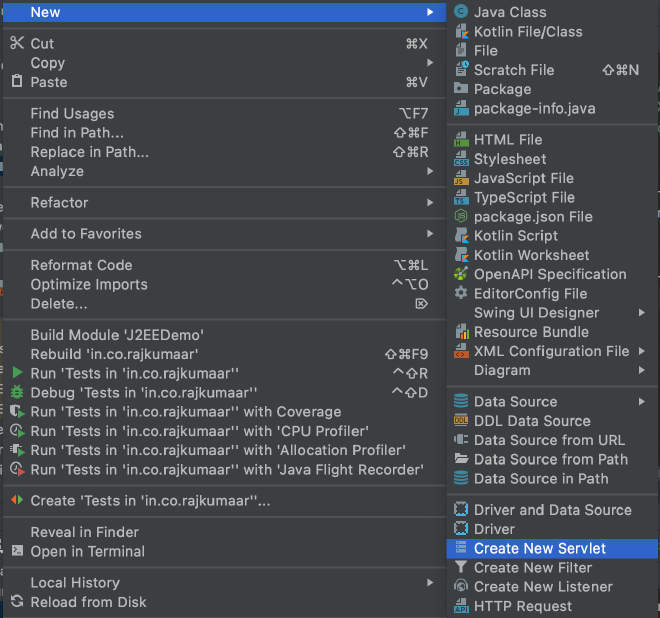Click the Kotlin File/Class icon
660x618 pixels.
(x=461, y=32)
